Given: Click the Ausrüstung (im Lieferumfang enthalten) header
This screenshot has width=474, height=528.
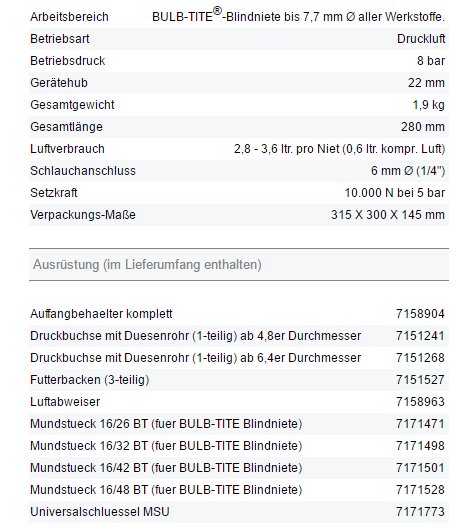Looking at the screenshot, I should pos(147,265).
